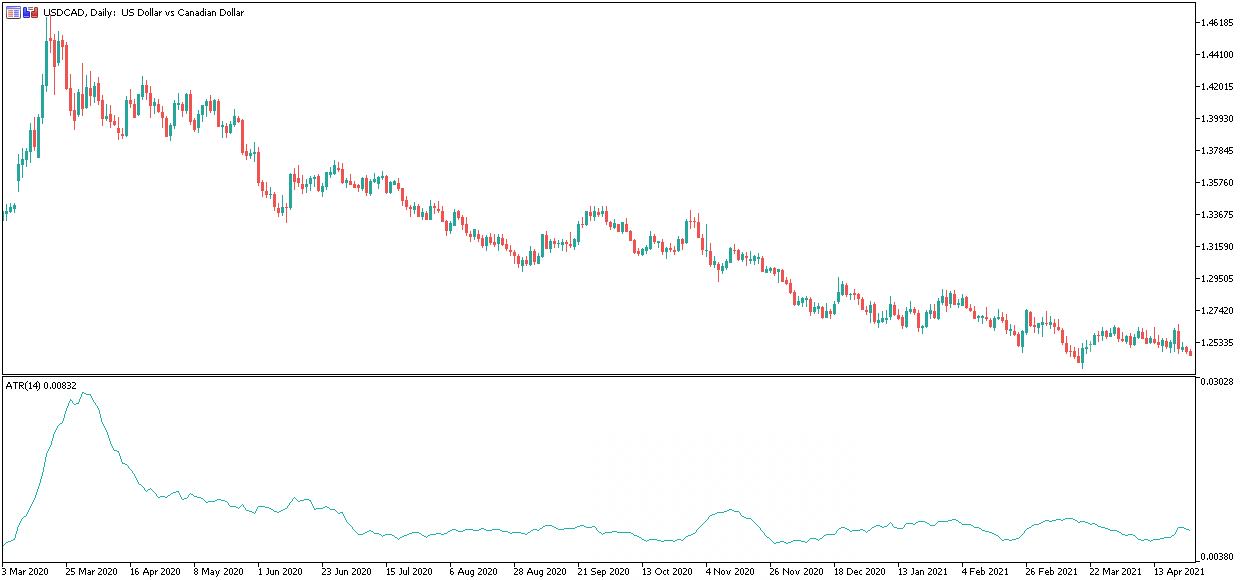Screen dimensions: 1242x580
Task: Click the 1.31590 price scale value
Action: (1218, 247)
